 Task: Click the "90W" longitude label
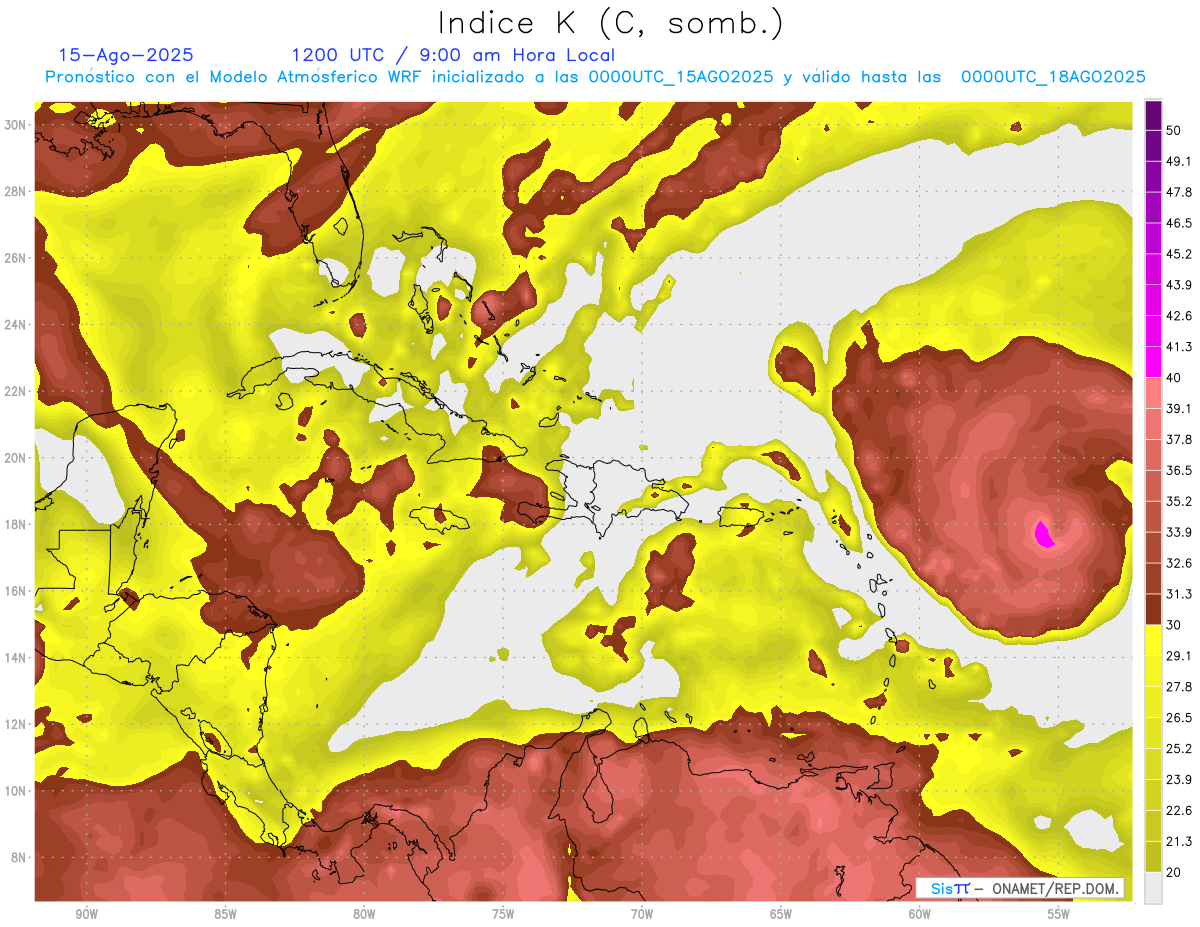86,914
